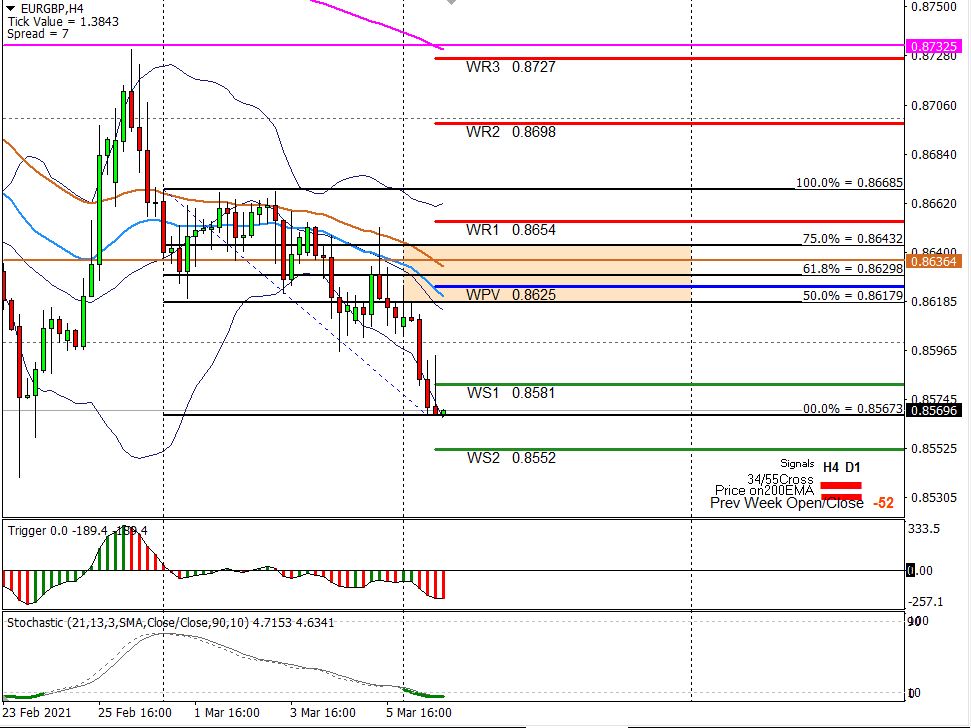Click the orange 0.86364 price tag
Viewport: 971px width, 728px height.
[934, 262]
